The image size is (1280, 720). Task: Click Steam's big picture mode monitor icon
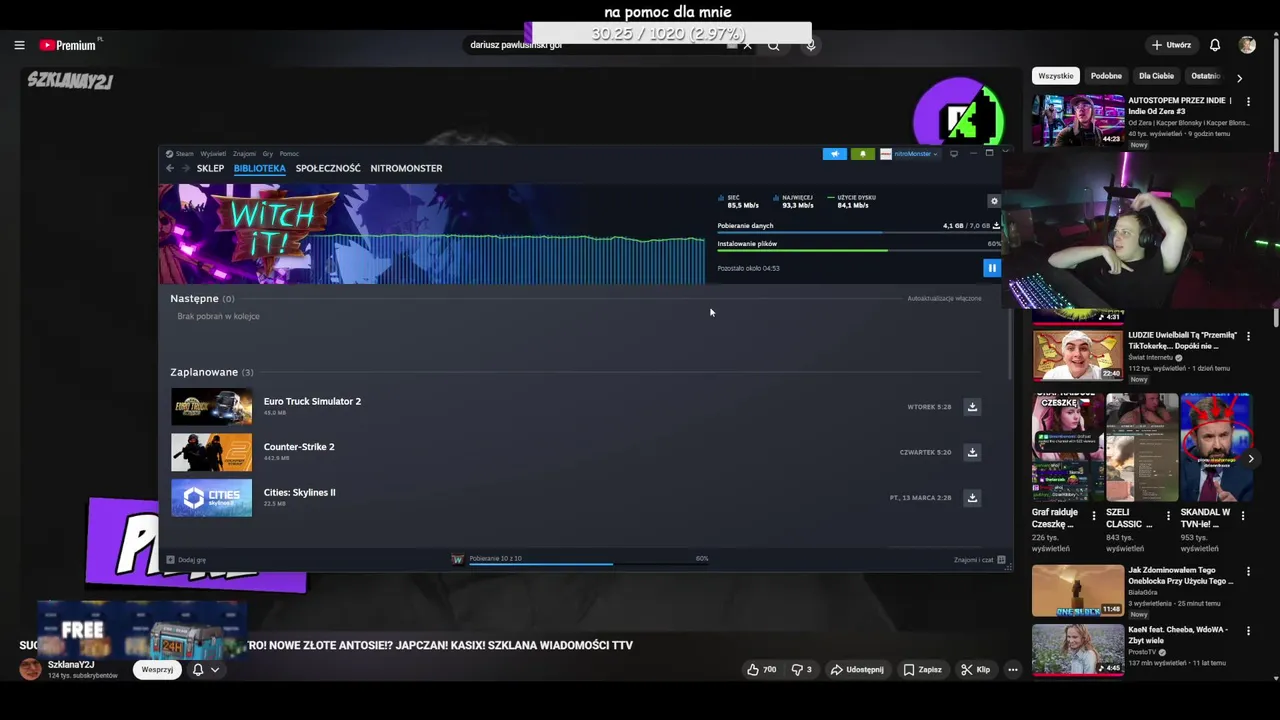(x=954, y=154)
